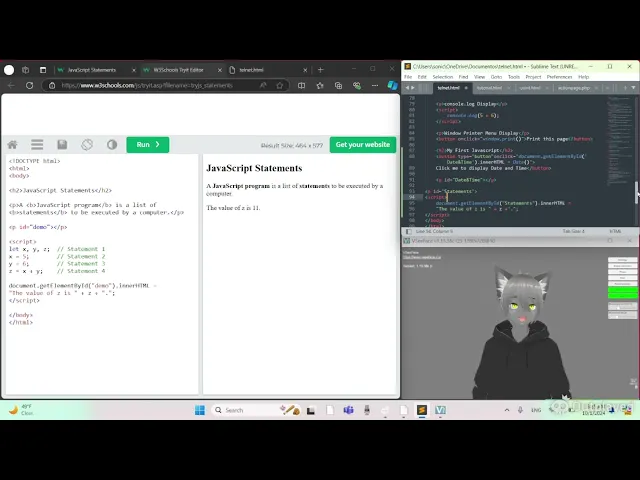Screen dimensions: 640x480
Task: Click the W3Schools home icon in Tryit toolbar
Action: click(13, 144)
